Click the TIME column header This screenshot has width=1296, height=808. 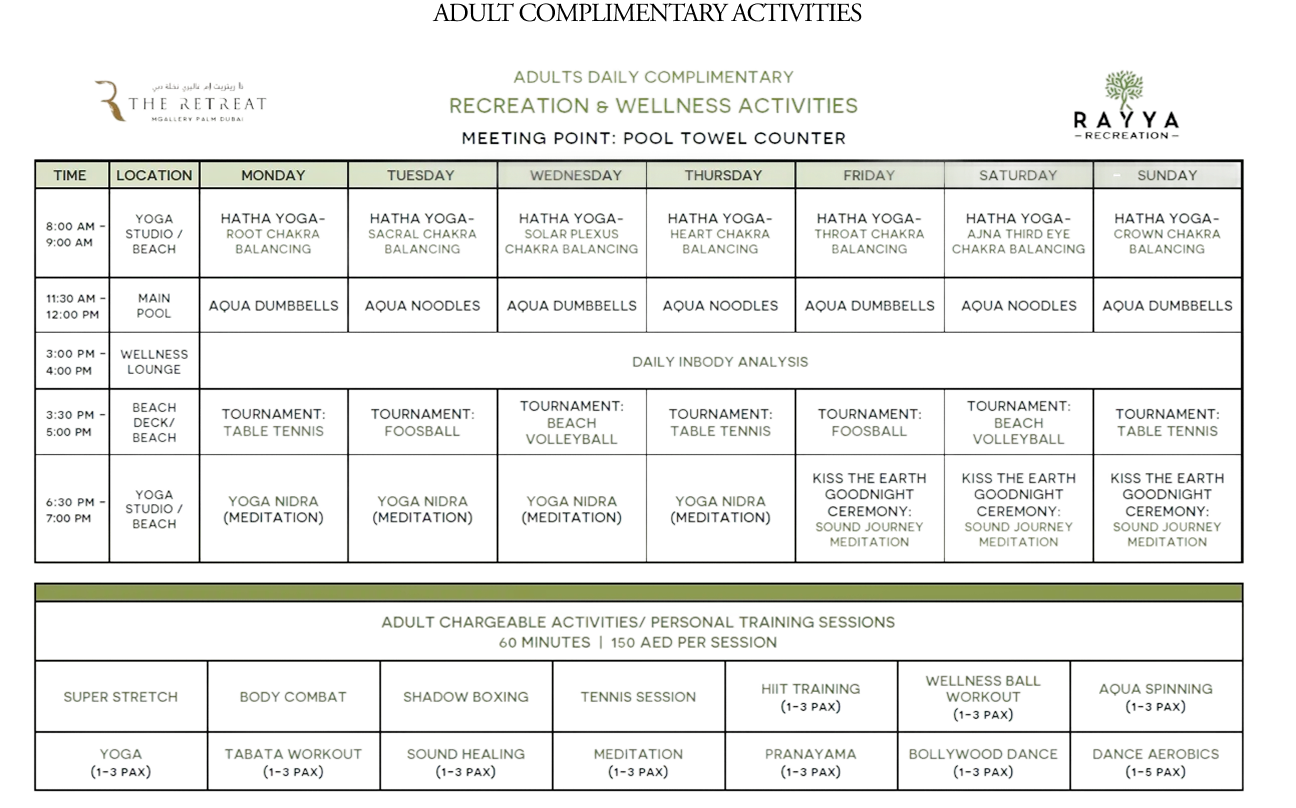pos(70,174)
